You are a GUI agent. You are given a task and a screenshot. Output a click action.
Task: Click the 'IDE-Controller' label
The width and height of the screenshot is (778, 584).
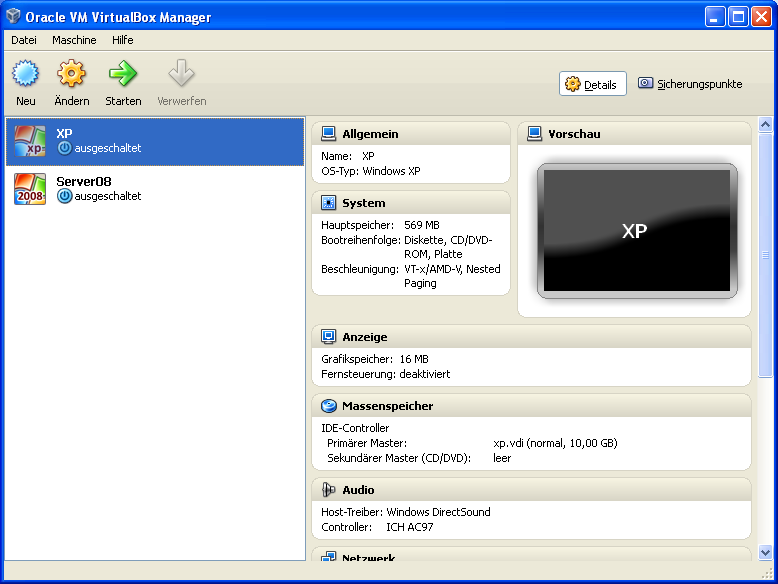(355, 428)
